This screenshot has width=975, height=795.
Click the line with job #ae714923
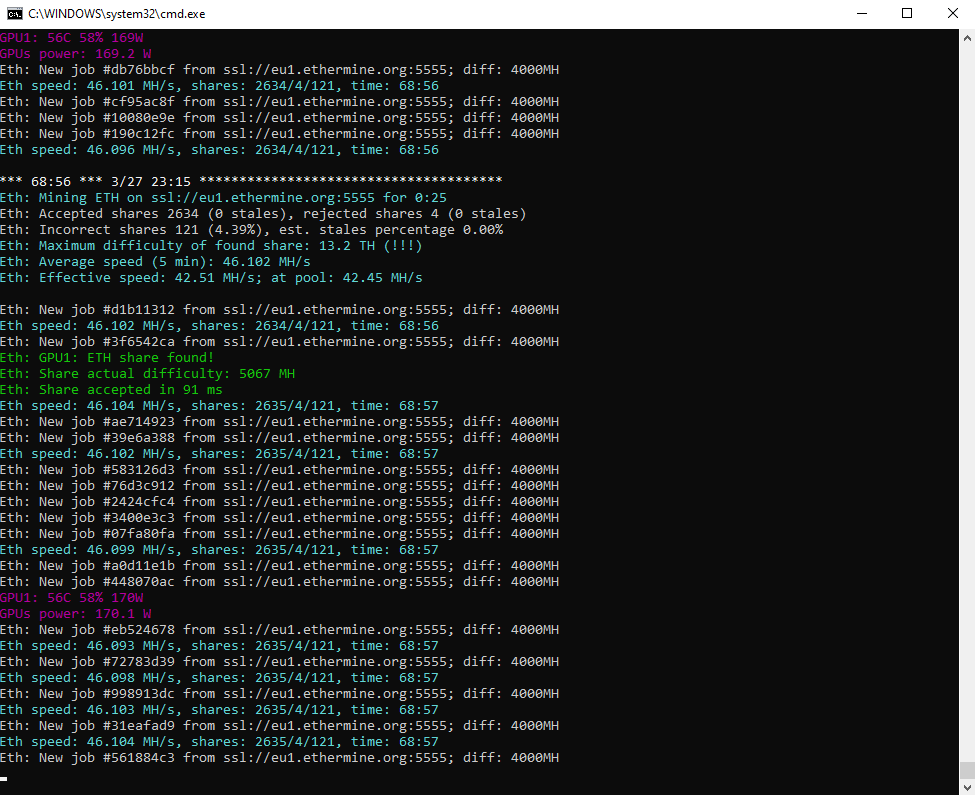[279, 422]
